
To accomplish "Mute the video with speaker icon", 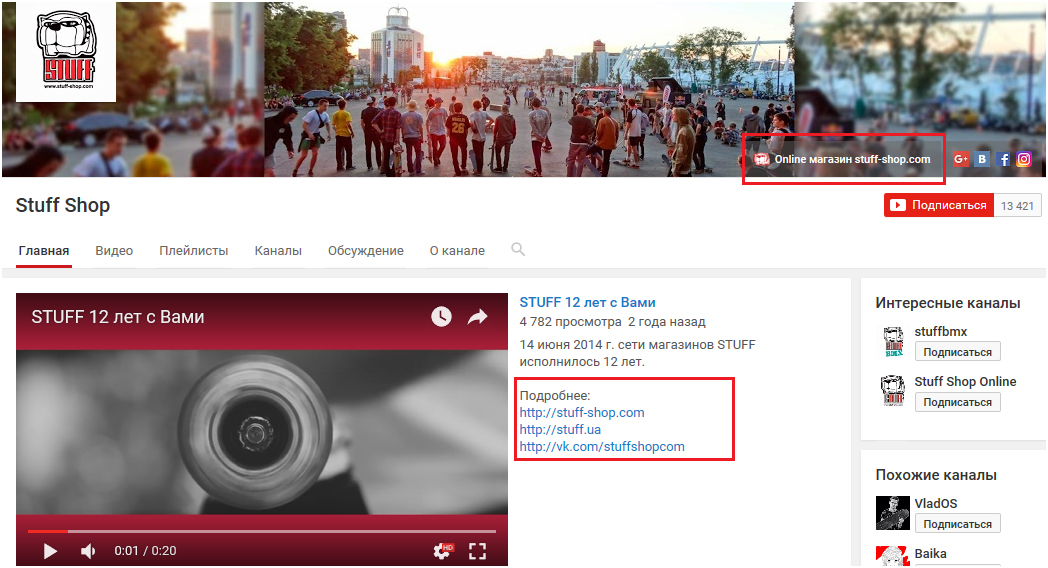I will click(88, 551).
